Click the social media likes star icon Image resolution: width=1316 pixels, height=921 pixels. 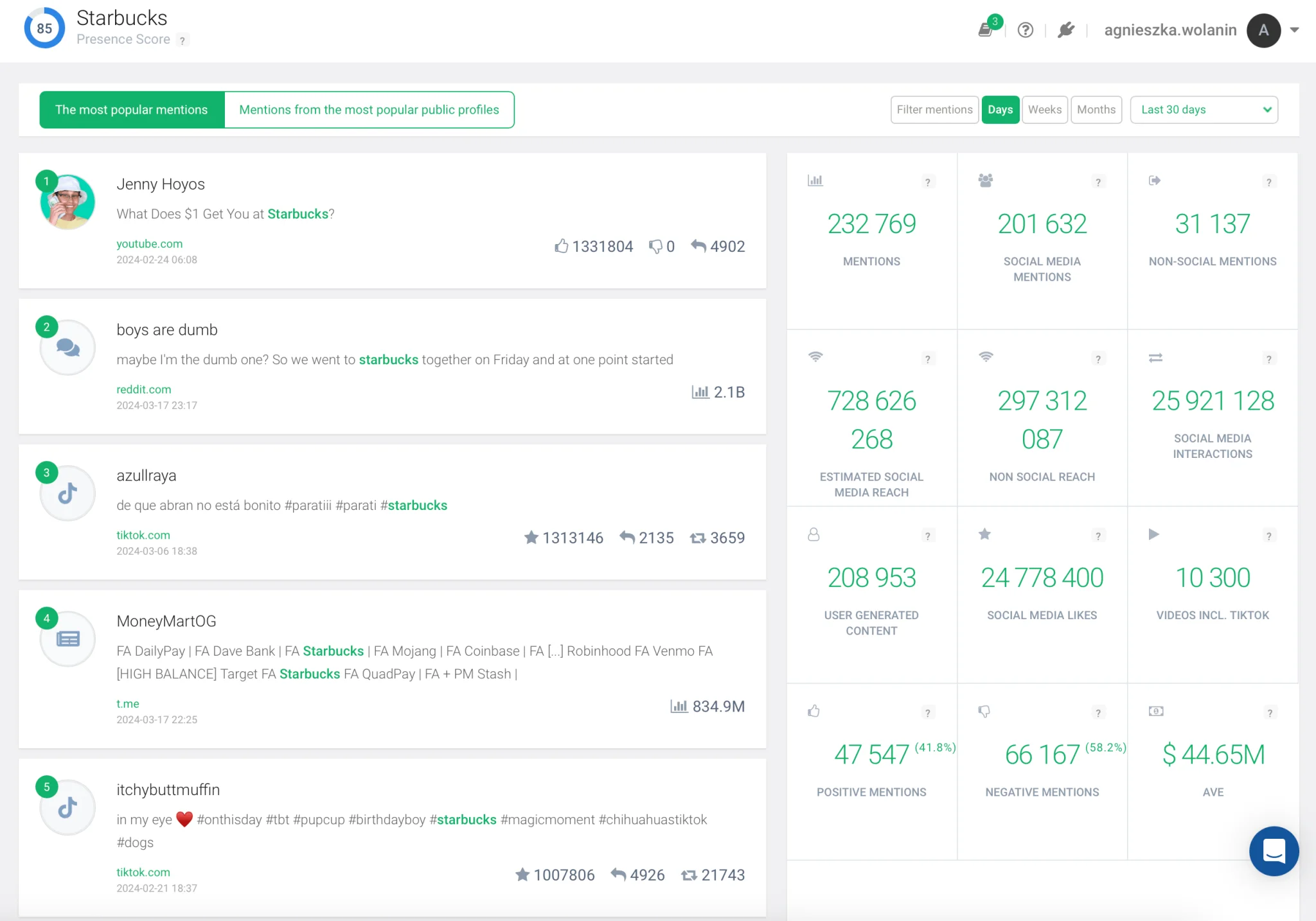click(985, 534)
